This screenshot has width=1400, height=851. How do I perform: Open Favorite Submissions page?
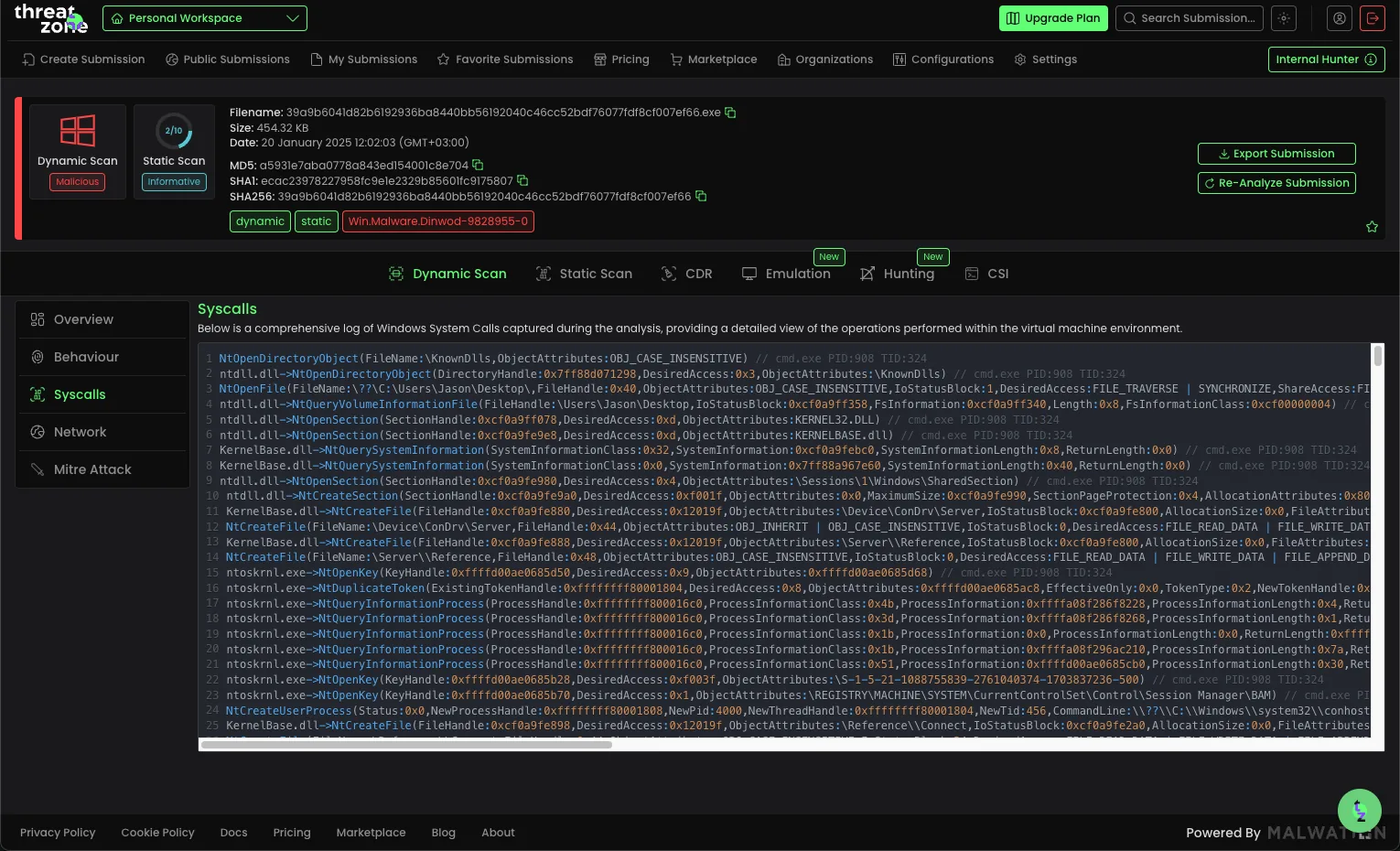505,59
